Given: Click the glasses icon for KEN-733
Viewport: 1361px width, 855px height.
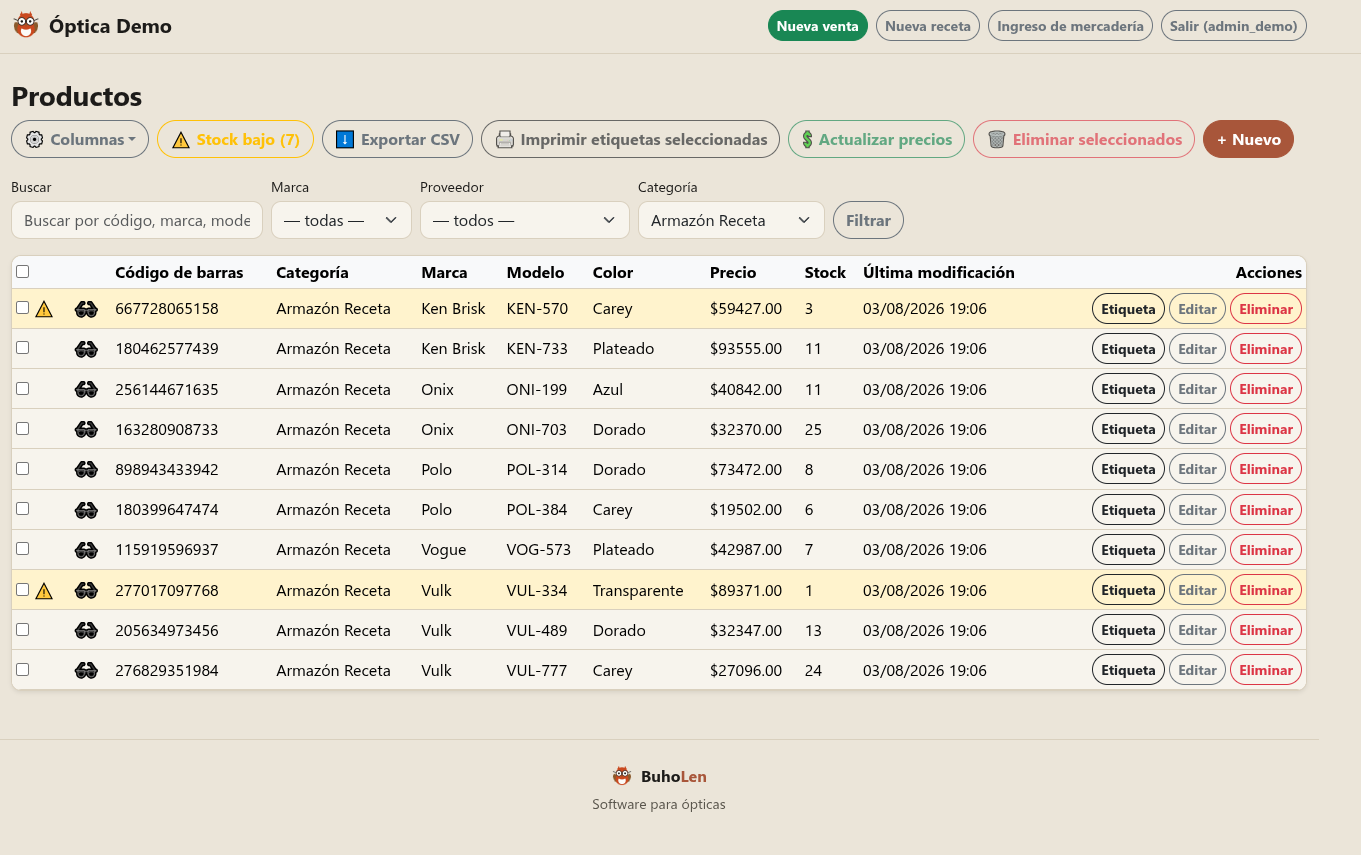Looking at the screenshot, I should [86, 349].
